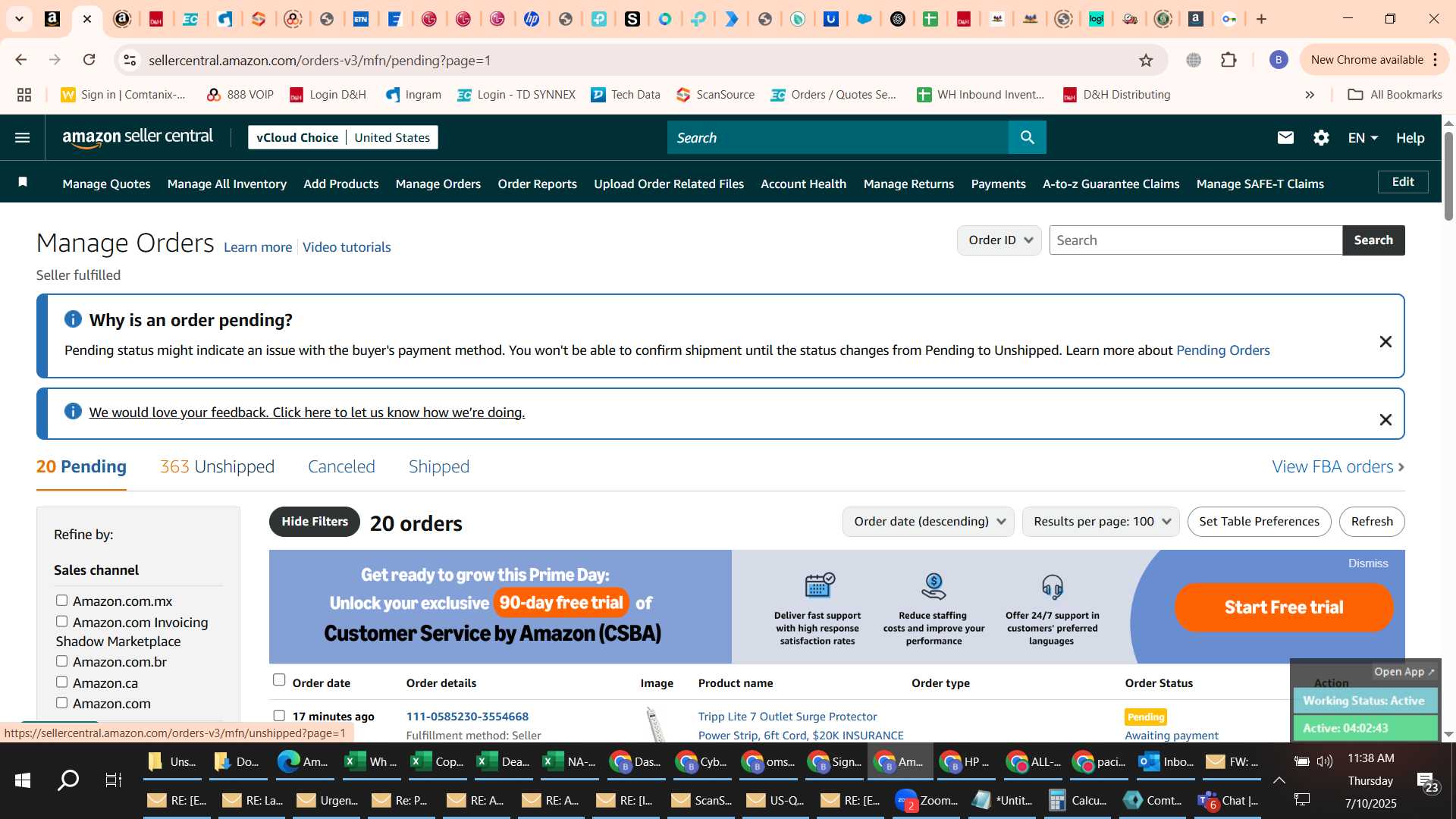The width and height of the screenshot is (1456, 819).
Task: Open Account Health menu item
Action: [x=803, y=184]
